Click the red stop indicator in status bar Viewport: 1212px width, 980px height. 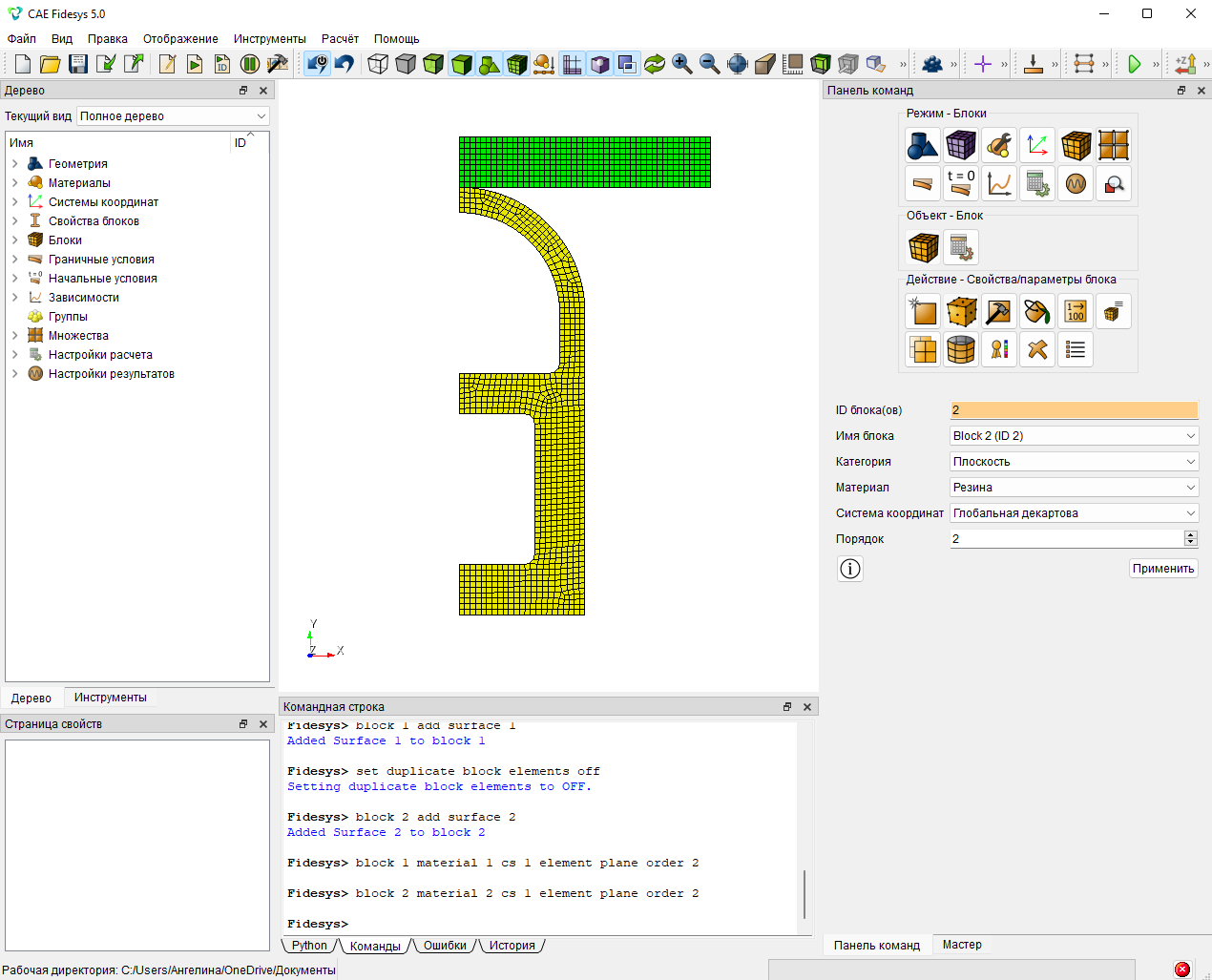point(1182,970)
